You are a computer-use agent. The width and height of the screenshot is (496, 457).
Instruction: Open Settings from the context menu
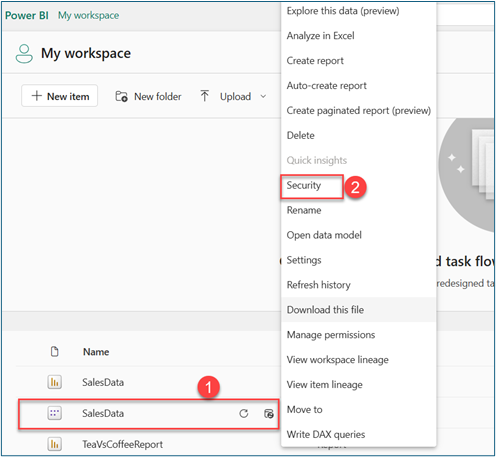click(x=304, y=260)
